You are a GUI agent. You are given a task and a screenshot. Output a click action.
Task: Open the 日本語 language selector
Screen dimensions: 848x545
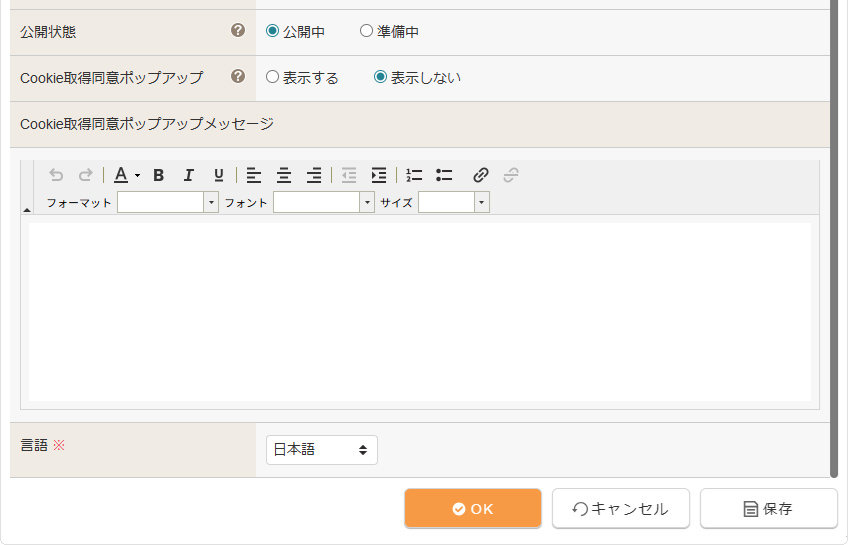(x=321, y=450)
